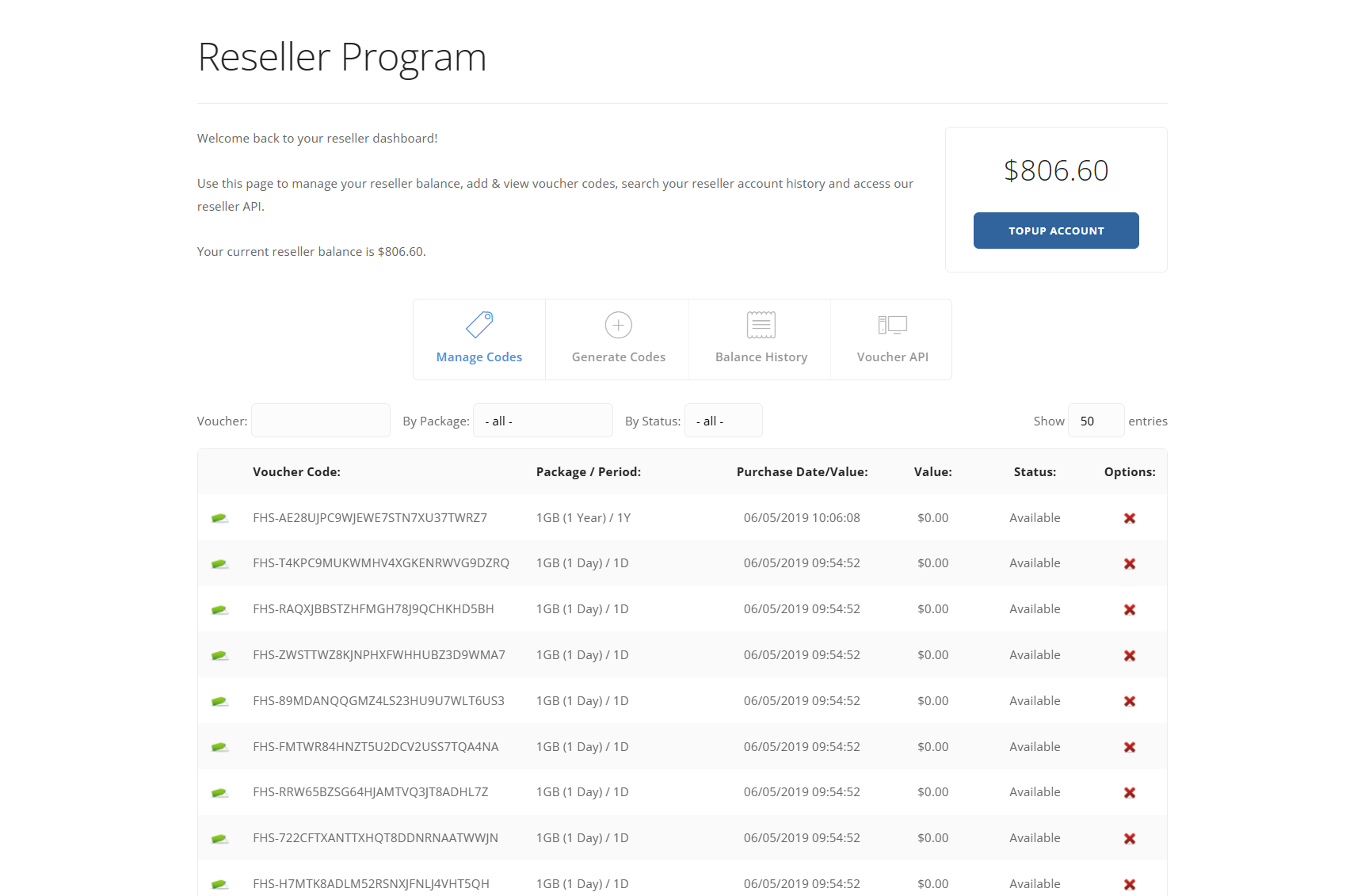
Task: Open the By Package filter dropdown
Action: pyautogui.click(x=543, y=421)
